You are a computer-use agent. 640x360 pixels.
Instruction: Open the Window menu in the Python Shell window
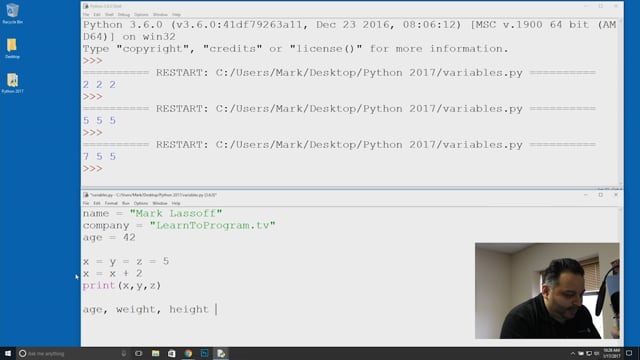160,15
